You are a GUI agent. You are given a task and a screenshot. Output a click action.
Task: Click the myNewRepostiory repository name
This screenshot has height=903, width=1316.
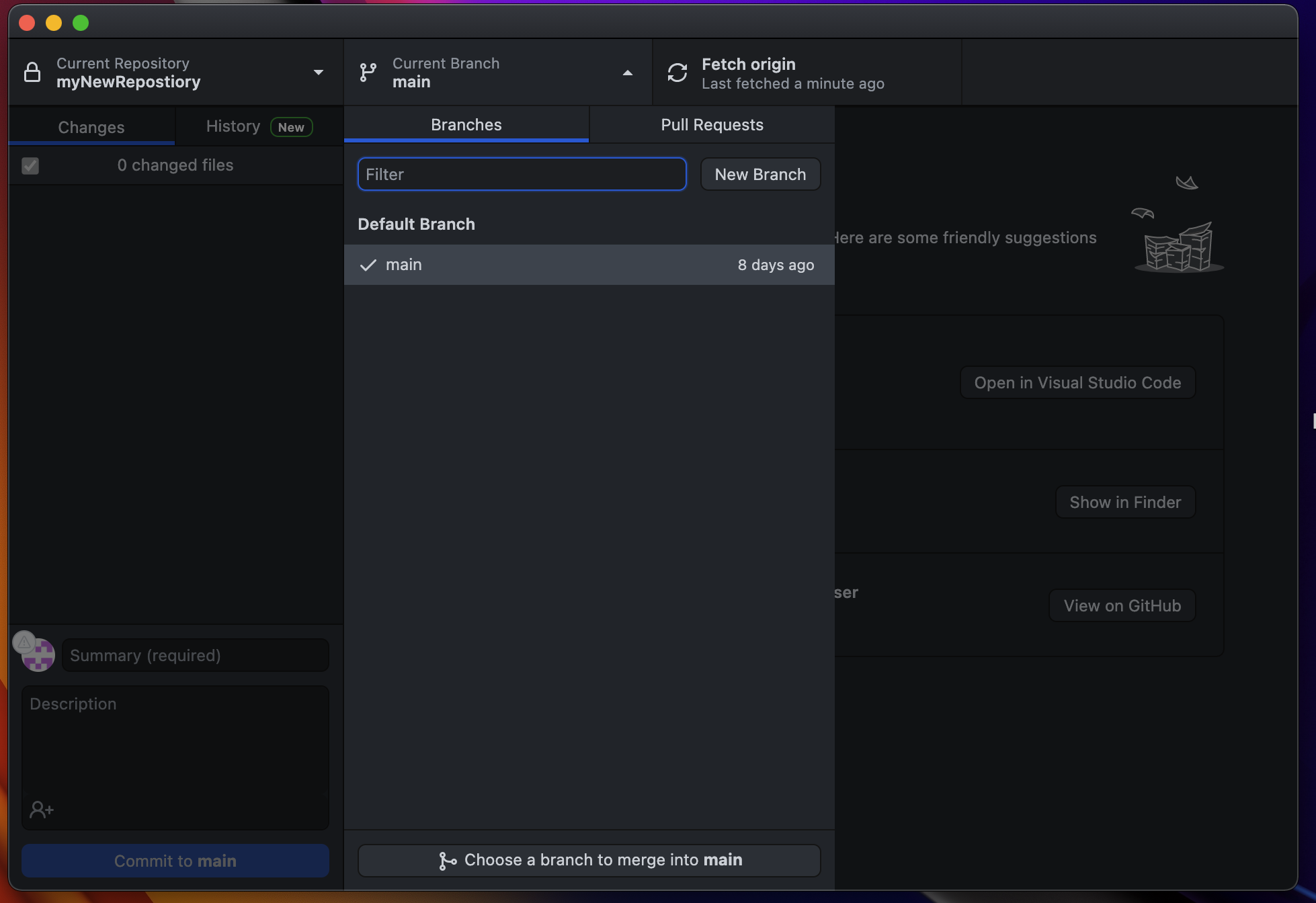point(128,82)
